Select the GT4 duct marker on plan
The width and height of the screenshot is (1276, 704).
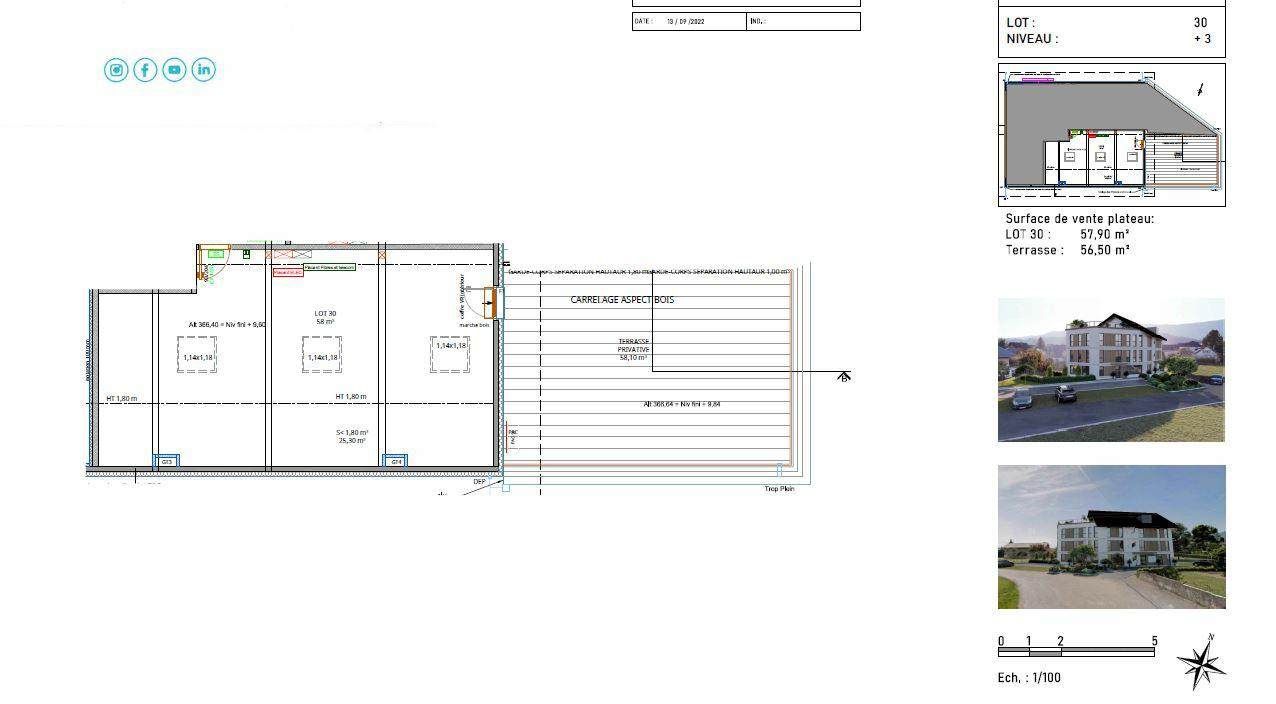pos(395,461)
